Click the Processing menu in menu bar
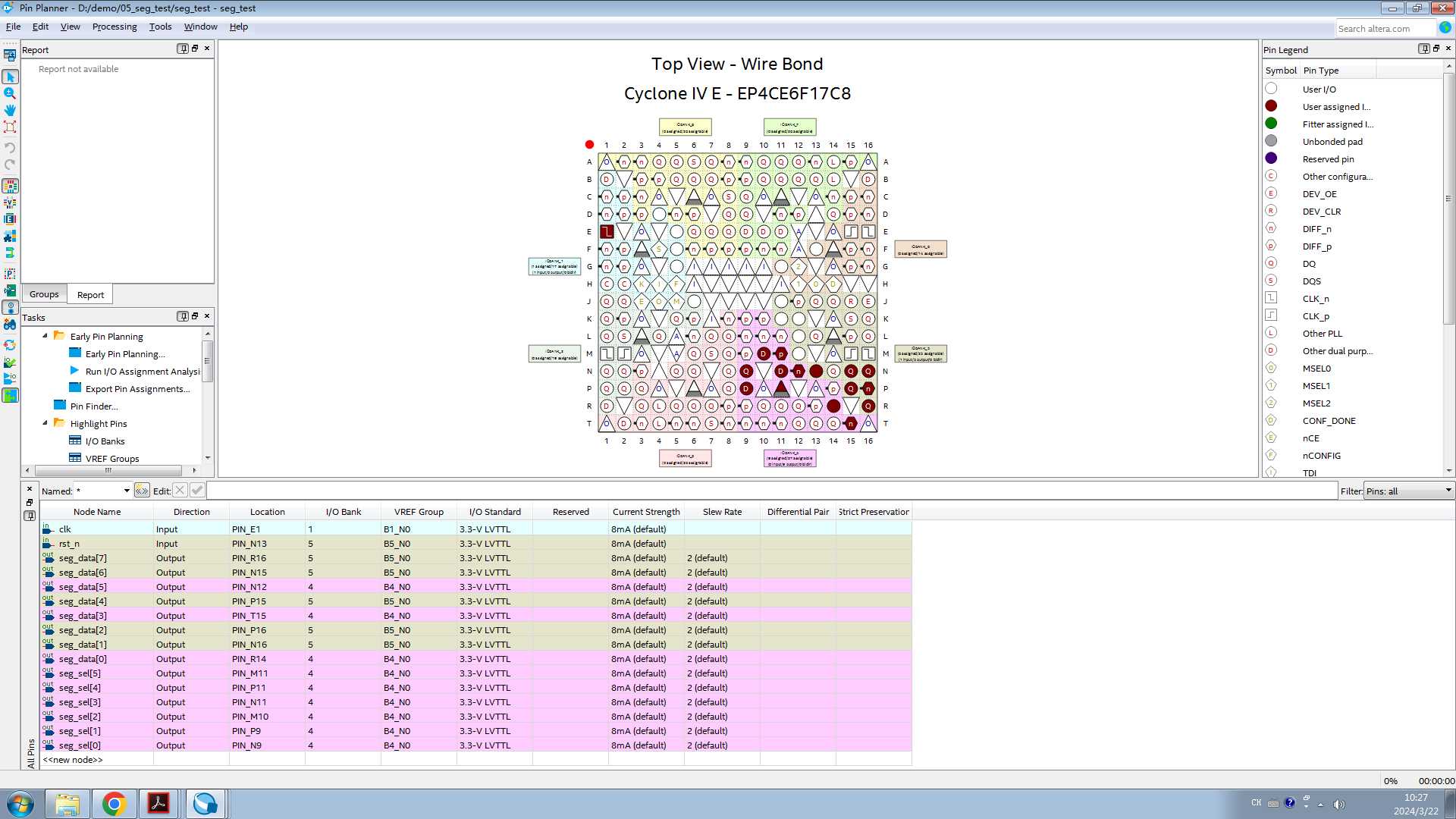 115,27
